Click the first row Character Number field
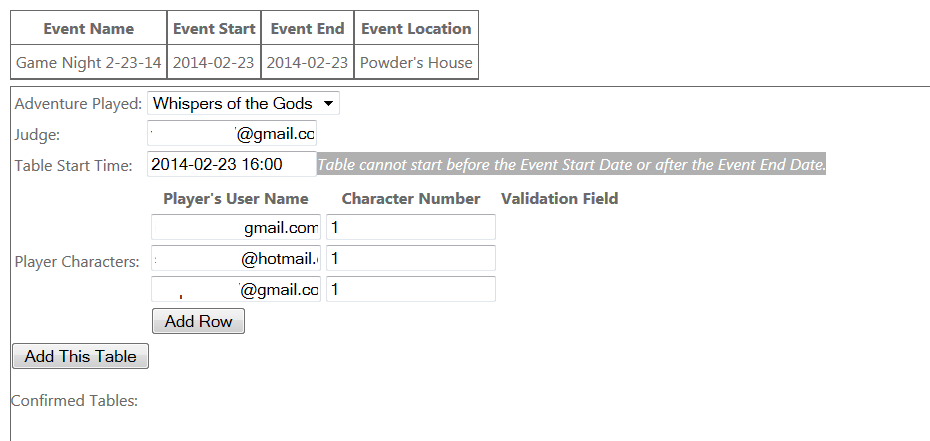 (410, 228)
